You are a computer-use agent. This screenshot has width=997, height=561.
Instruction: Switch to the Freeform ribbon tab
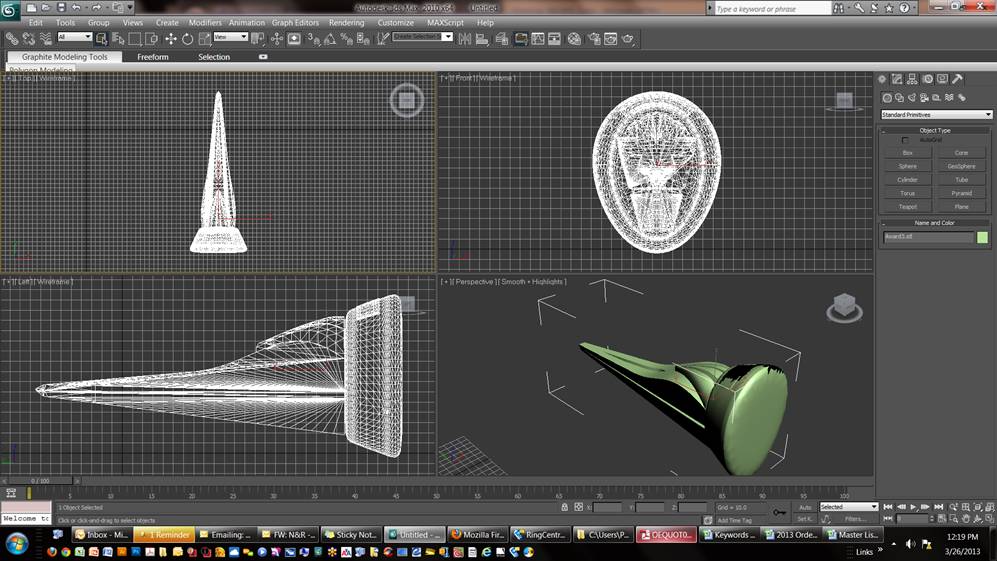pyautogui.click(x=153, y=57)
